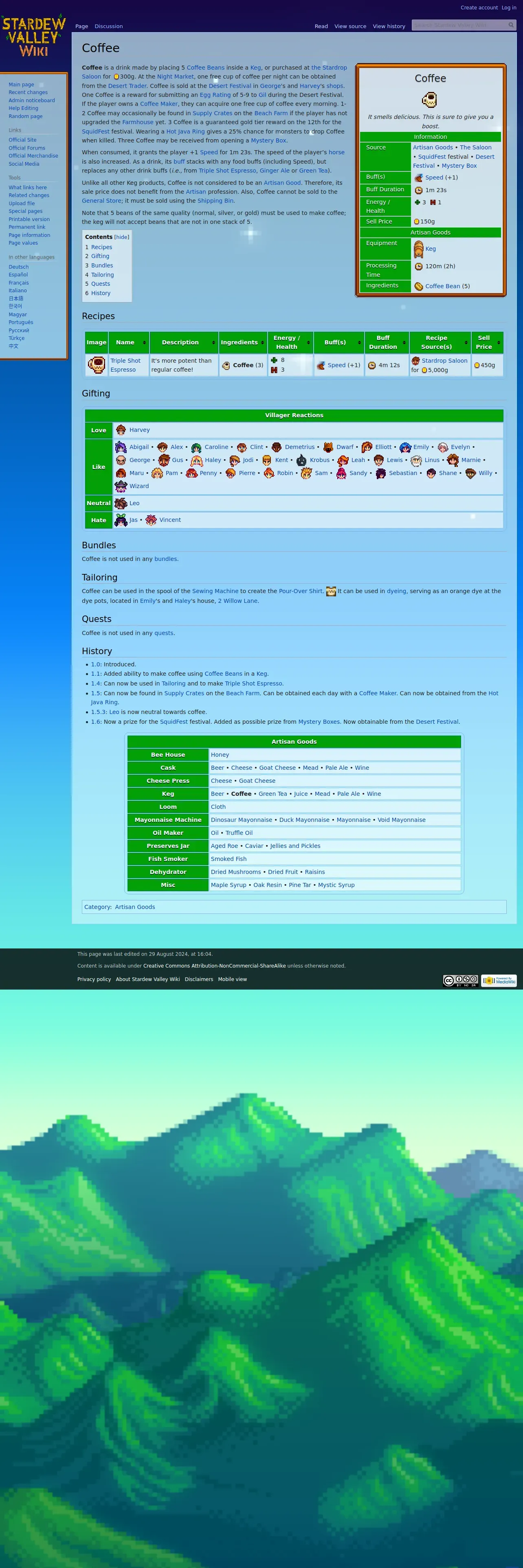
Task: Sort recipes table by Name column
Action: (x=128, y=342)
